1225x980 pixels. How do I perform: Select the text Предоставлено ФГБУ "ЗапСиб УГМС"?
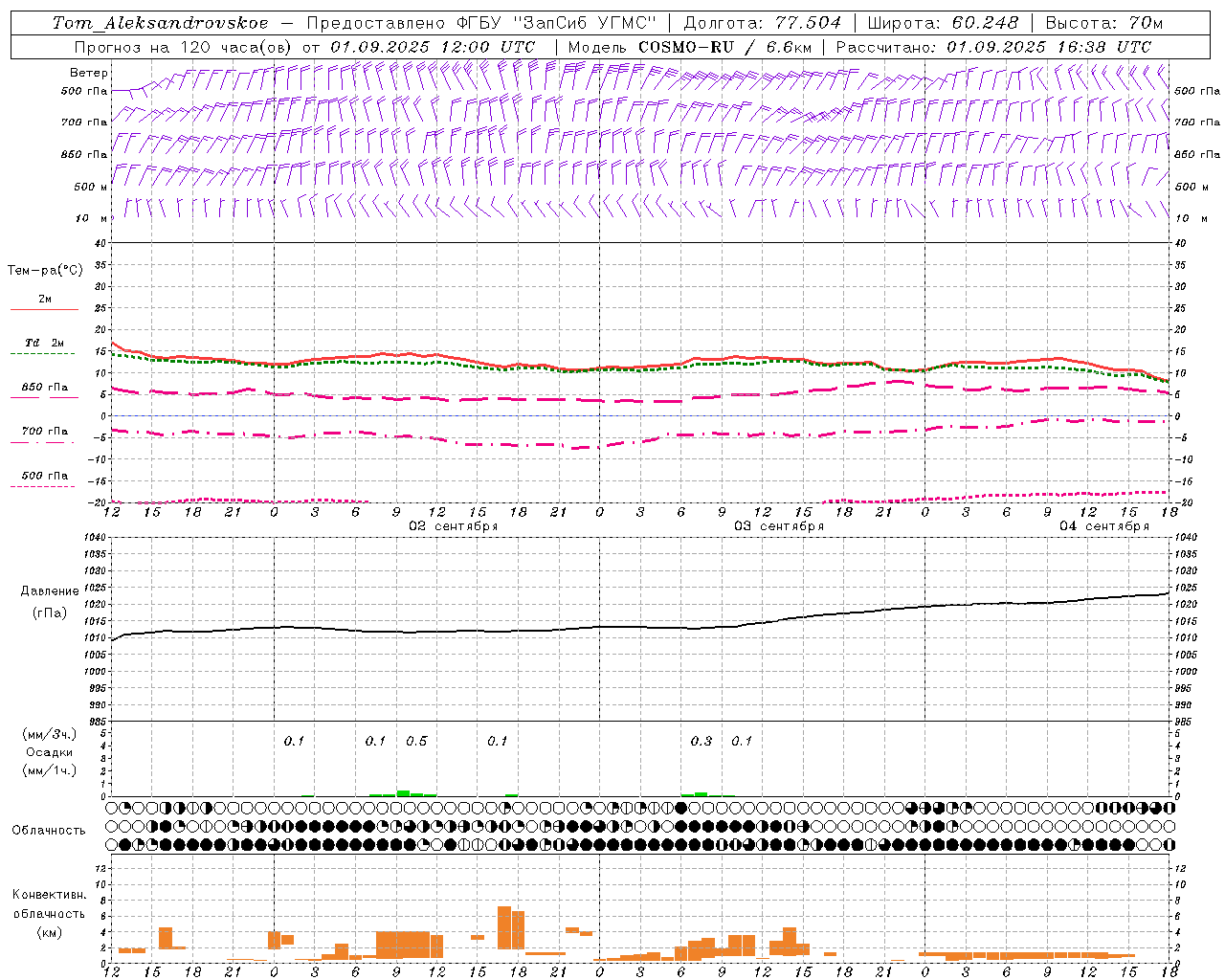[481, 23]
